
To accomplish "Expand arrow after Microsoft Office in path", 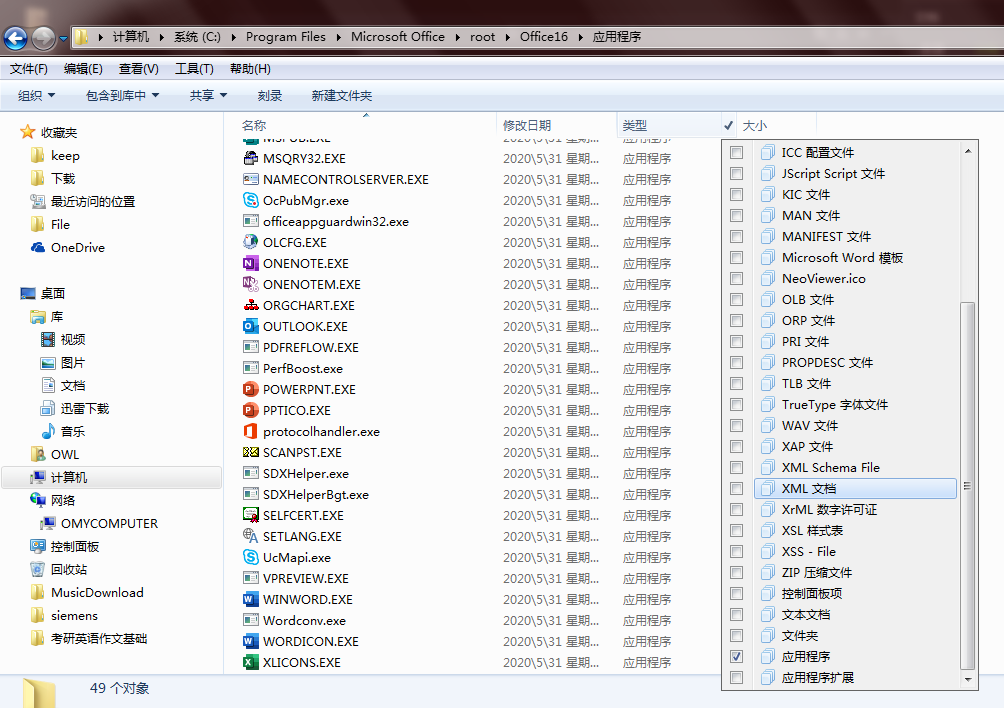I will (x=457, y=37).
